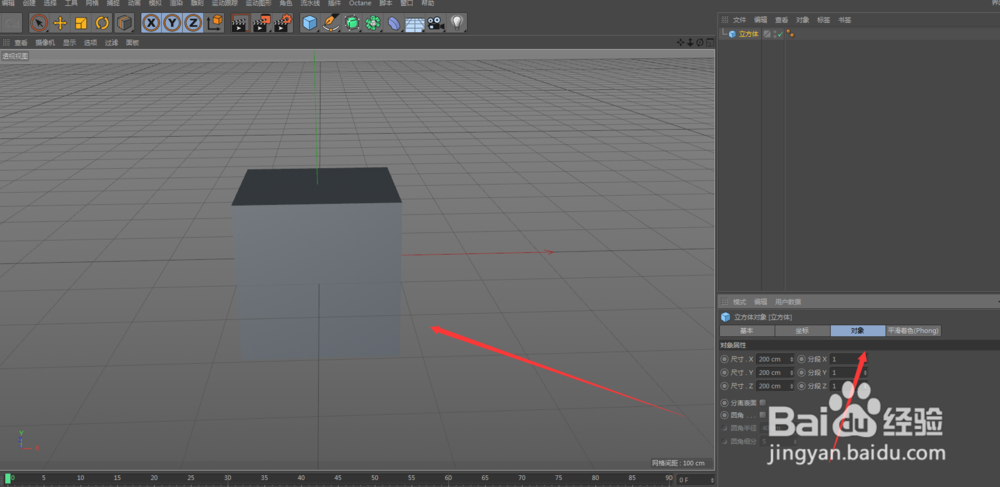Click the recent tools cube icon
This screenshot has height=487, width=1000.
pos(124,24)
